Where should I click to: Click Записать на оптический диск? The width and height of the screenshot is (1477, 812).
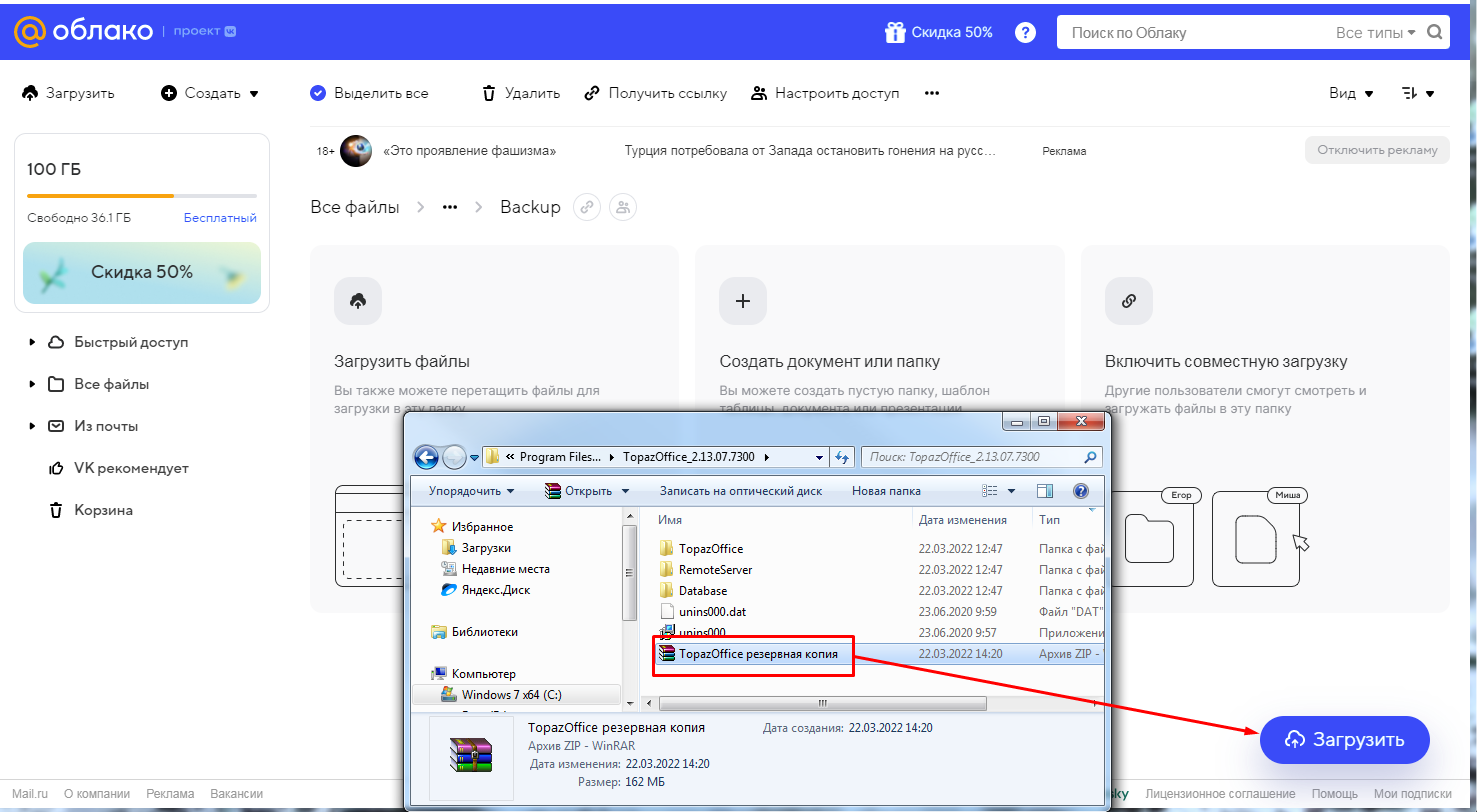(740, 491)
